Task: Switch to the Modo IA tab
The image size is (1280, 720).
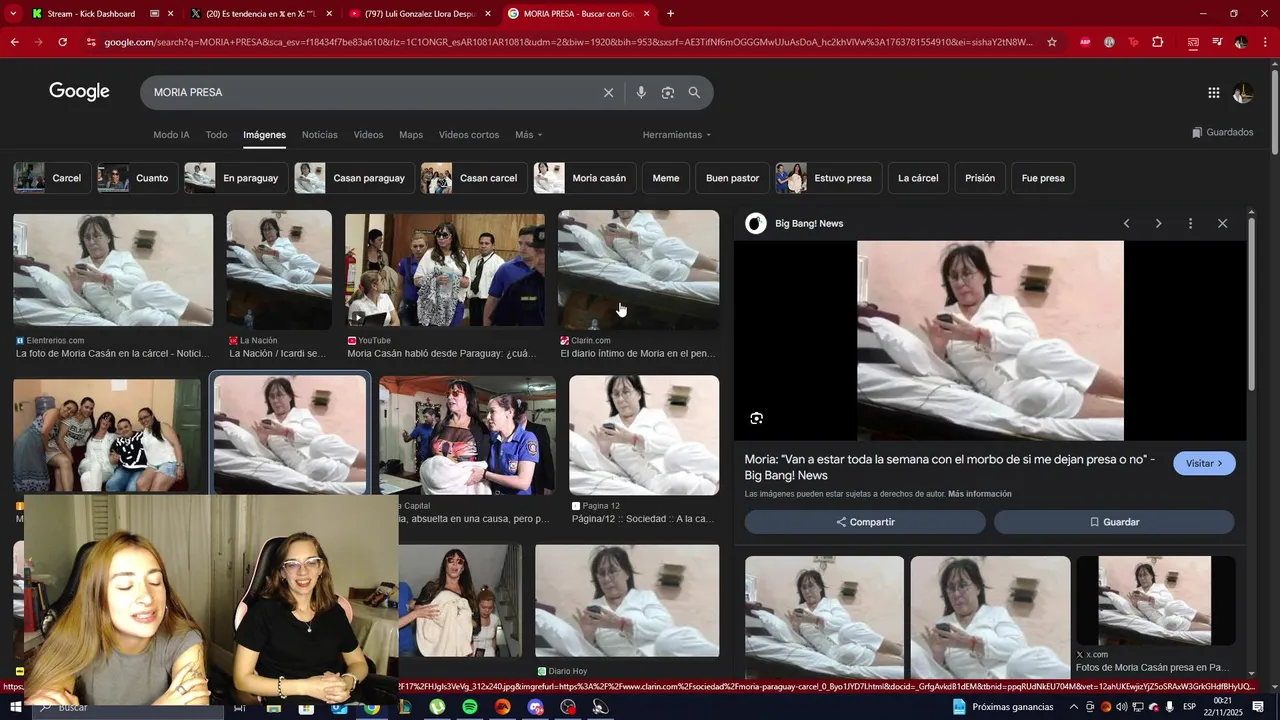Action: (171, 135)
